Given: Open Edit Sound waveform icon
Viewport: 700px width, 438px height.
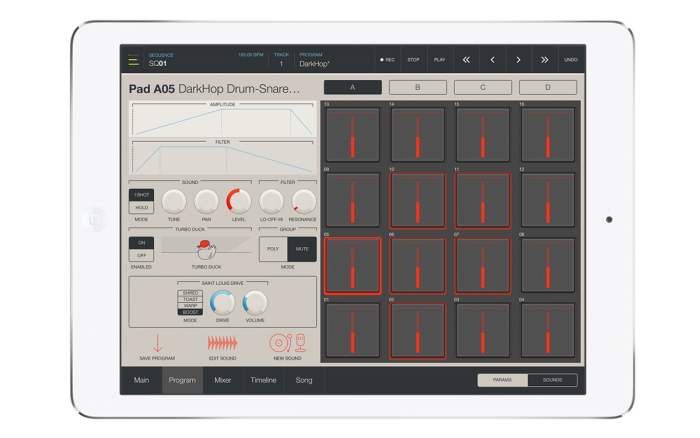Looking at the screenshot, I should pyautogui.click(x=222, y=343).
